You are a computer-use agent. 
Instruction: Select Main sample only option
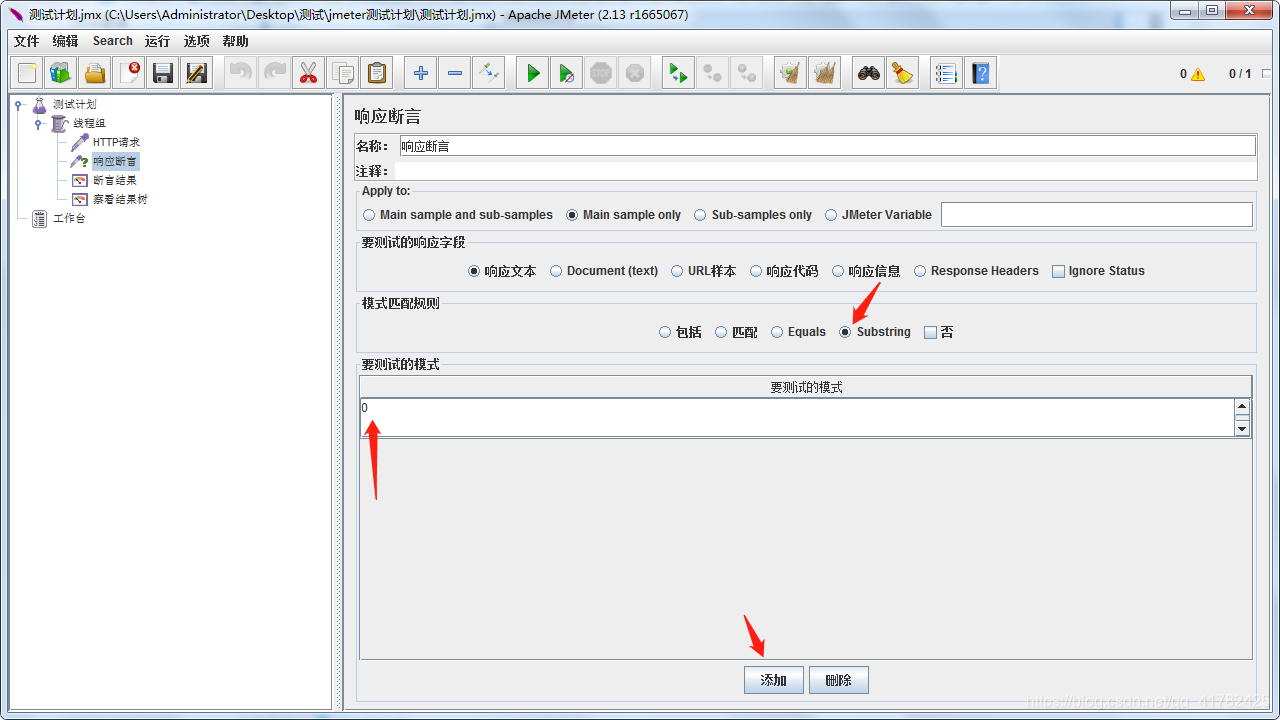pyautogui.click(x=623, y=215)
